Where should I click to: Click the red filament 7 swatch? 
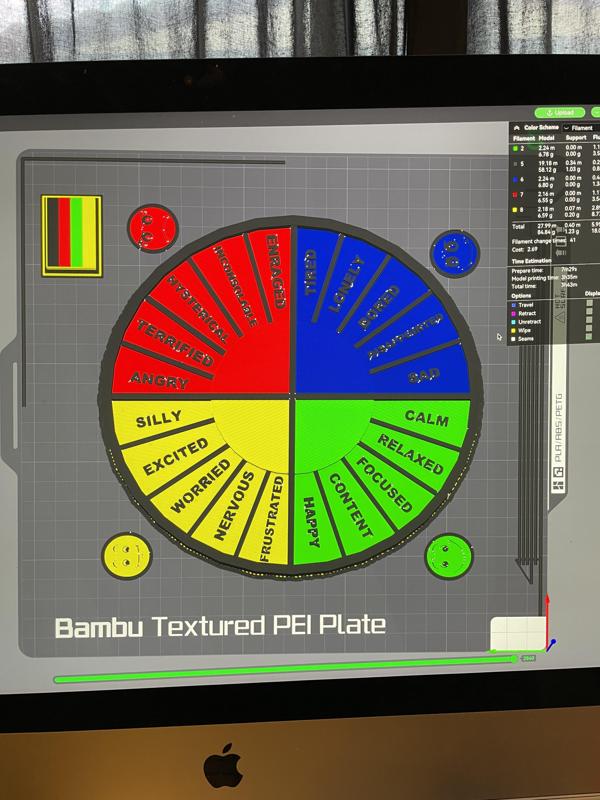(515, 194)
